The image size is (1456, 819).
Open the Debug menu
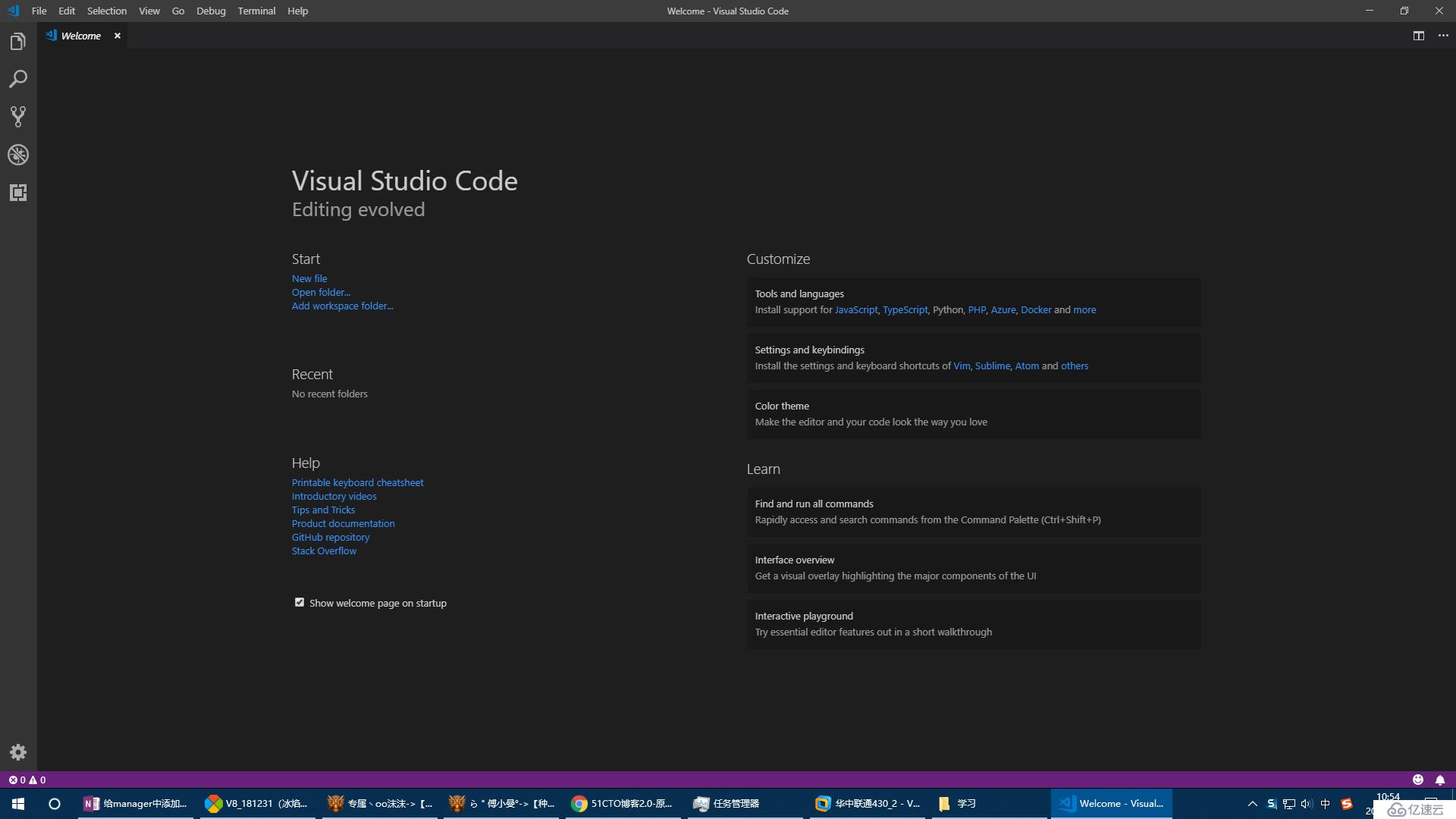point(211,11)
